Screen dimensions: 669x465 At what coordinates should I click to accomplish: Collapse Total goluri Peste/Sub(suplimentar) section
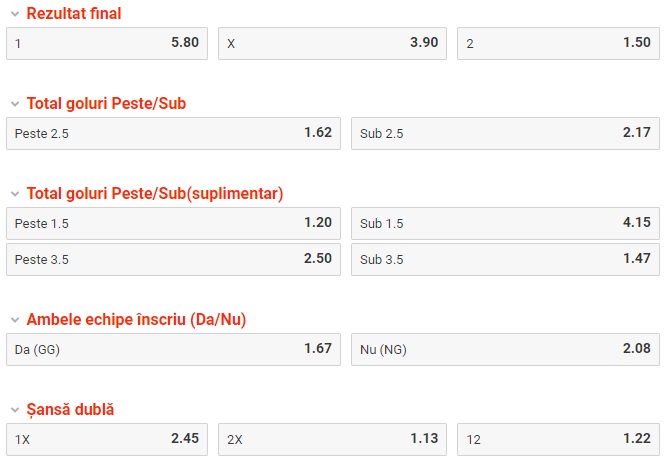pos(14,194)
